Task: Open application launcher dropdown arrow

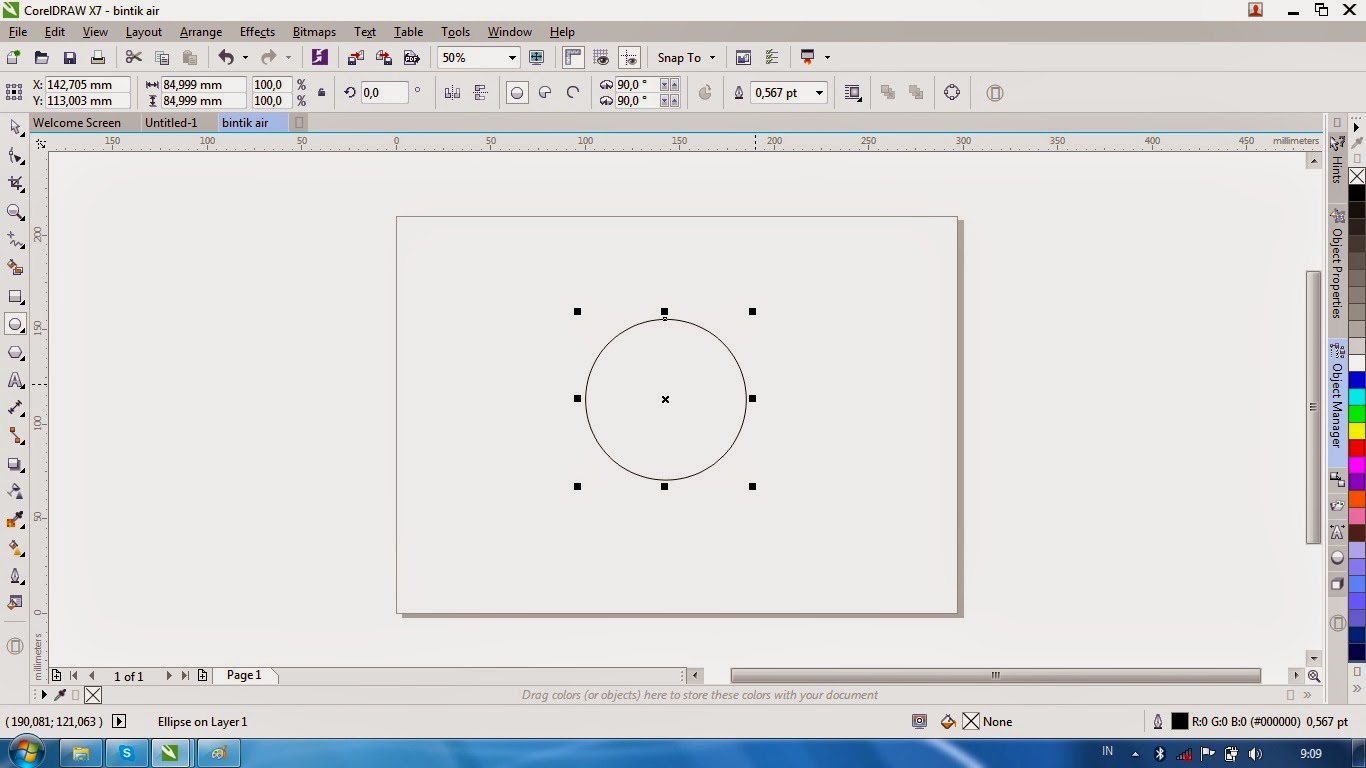Action: point(827,58)
